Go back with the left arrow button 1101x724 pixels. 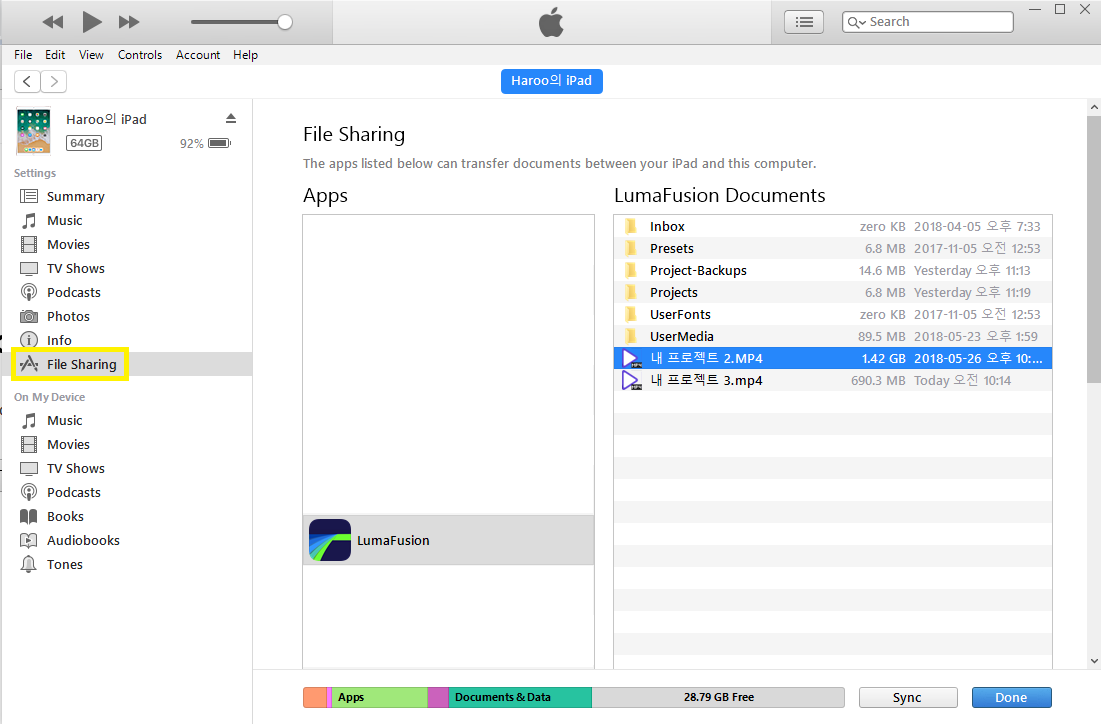[x=27, y=81]
